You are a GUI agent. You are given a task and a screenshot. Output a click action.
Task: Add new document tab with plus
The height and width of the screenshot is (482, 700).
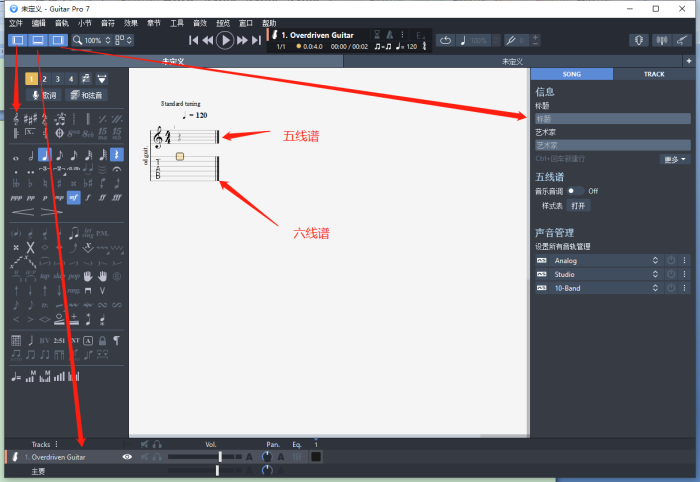pyautogui.click(x=689, y=61)
